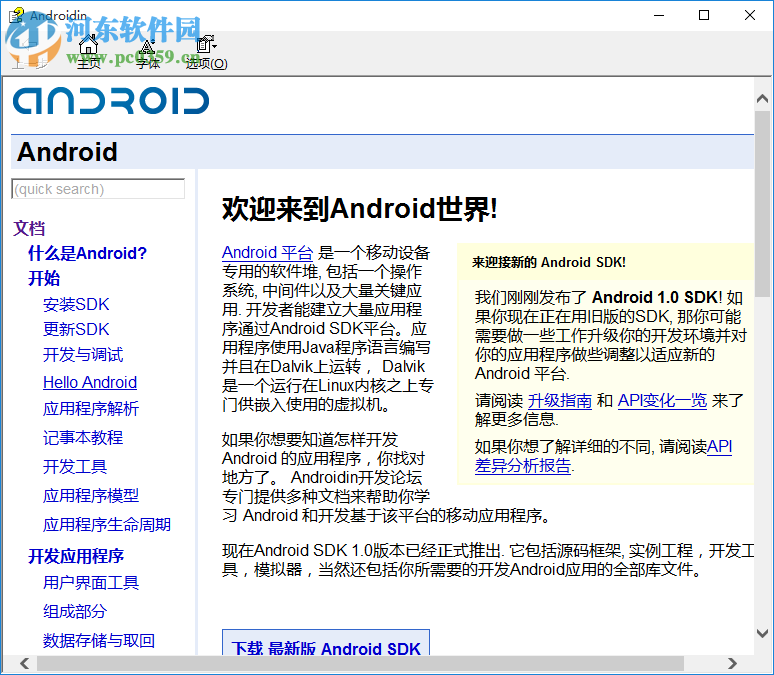The width and height of the screenshot is (774, 675).
Task: Maximize the Androidin window
Action: click(704, 15)
